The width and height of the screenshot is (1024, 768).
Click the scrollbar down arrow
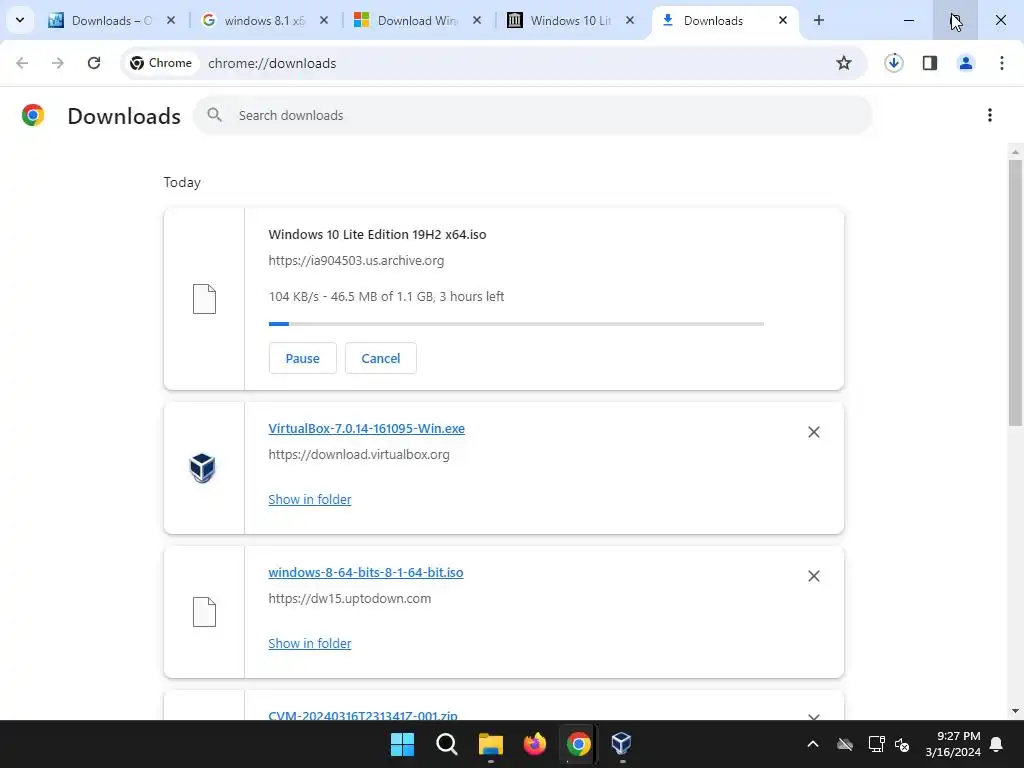[x=1015, y=711]
